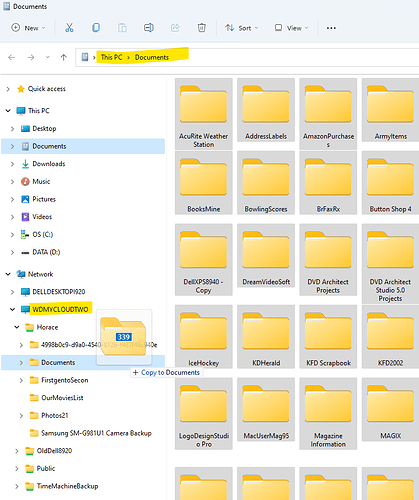The image size is (419, 500).
Task: Go up one level with Up arrow
Action: point(63,57)
